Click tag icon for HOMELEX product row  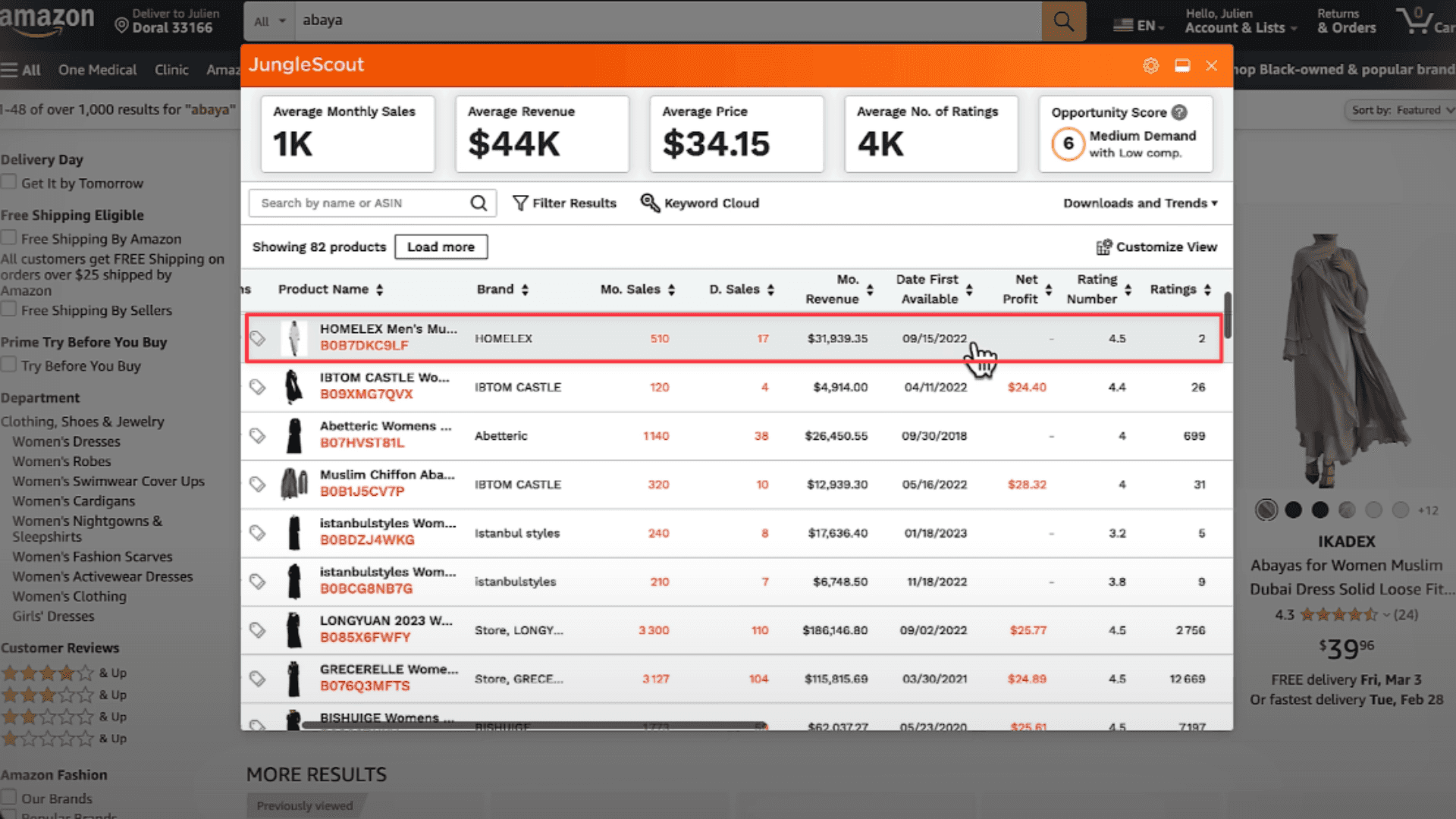coord(258,338)
